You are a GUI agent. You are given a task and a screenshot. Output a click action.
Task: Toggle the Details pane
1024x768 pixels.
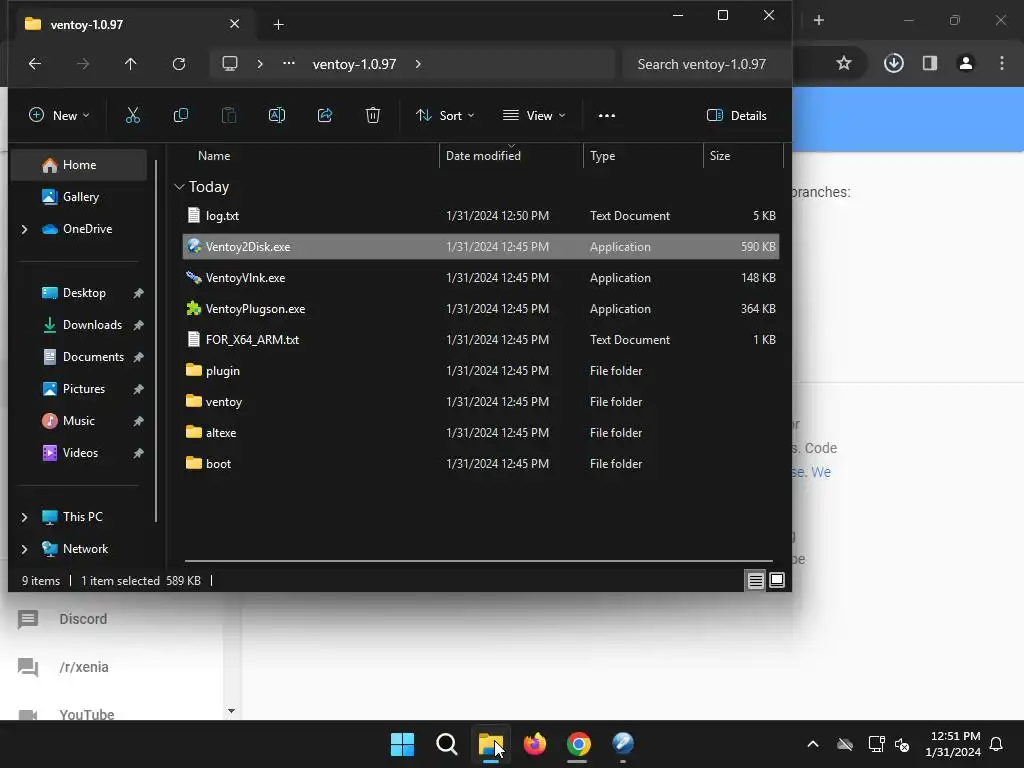[x=737, y=116]
